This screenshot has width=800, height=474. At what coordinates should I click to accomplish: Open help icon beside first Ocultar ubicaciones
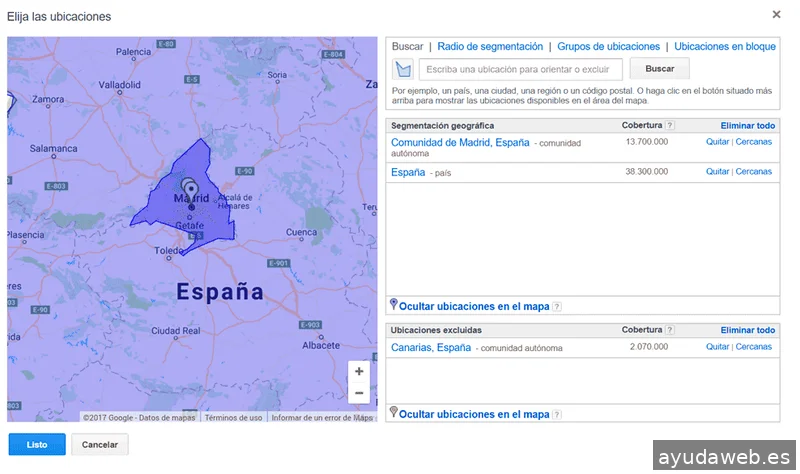tap(557, 307)
